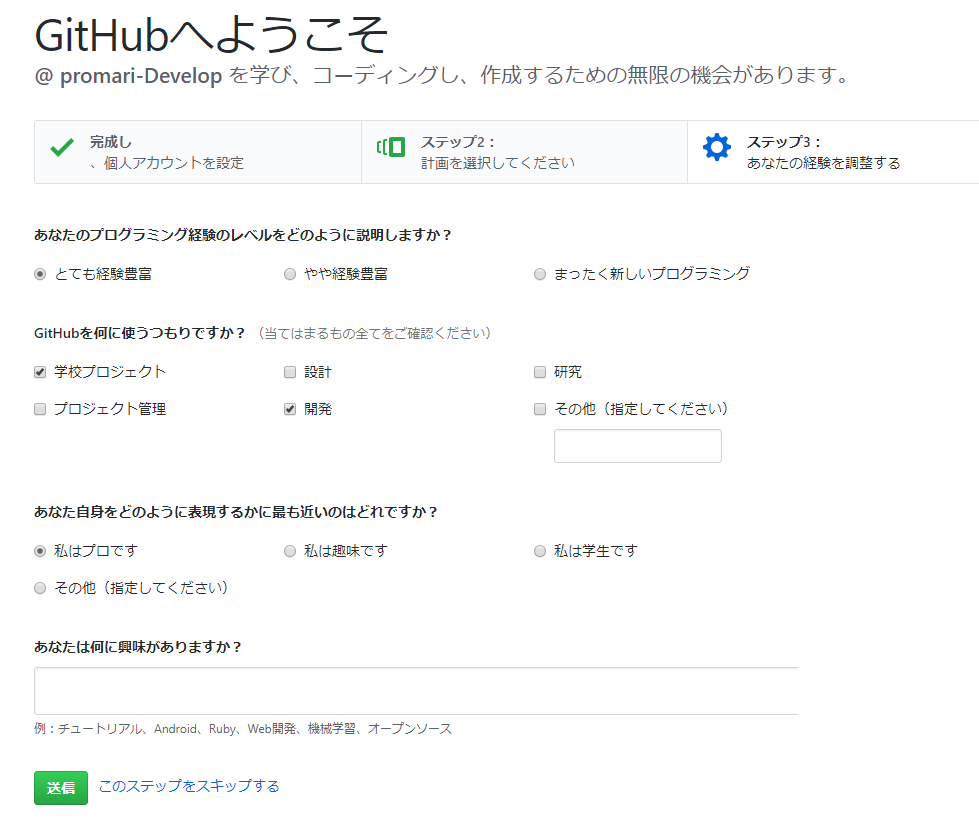Click the あなた自身をどのように表現 question text
979x819 pixels.
coord(236,512)
